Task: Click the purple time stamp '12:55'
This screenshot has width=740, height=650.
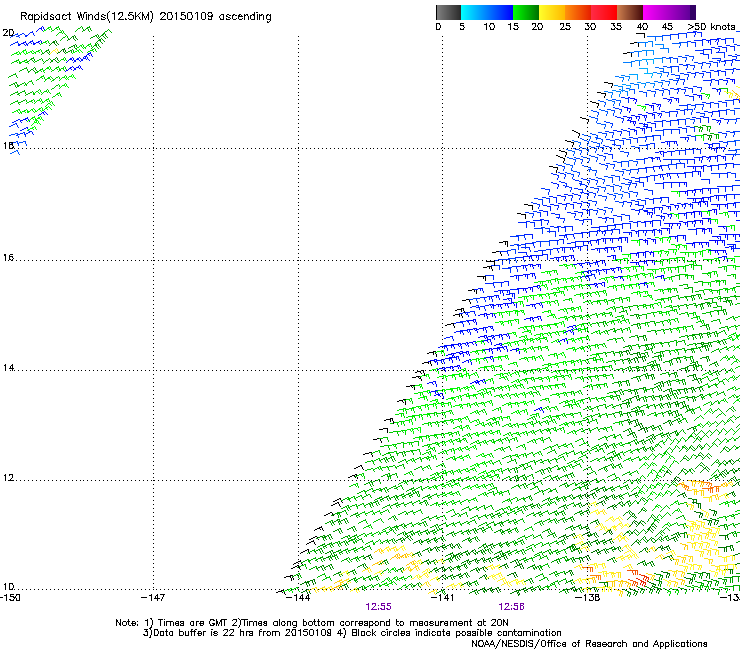Action: click(x=378, y=607)
